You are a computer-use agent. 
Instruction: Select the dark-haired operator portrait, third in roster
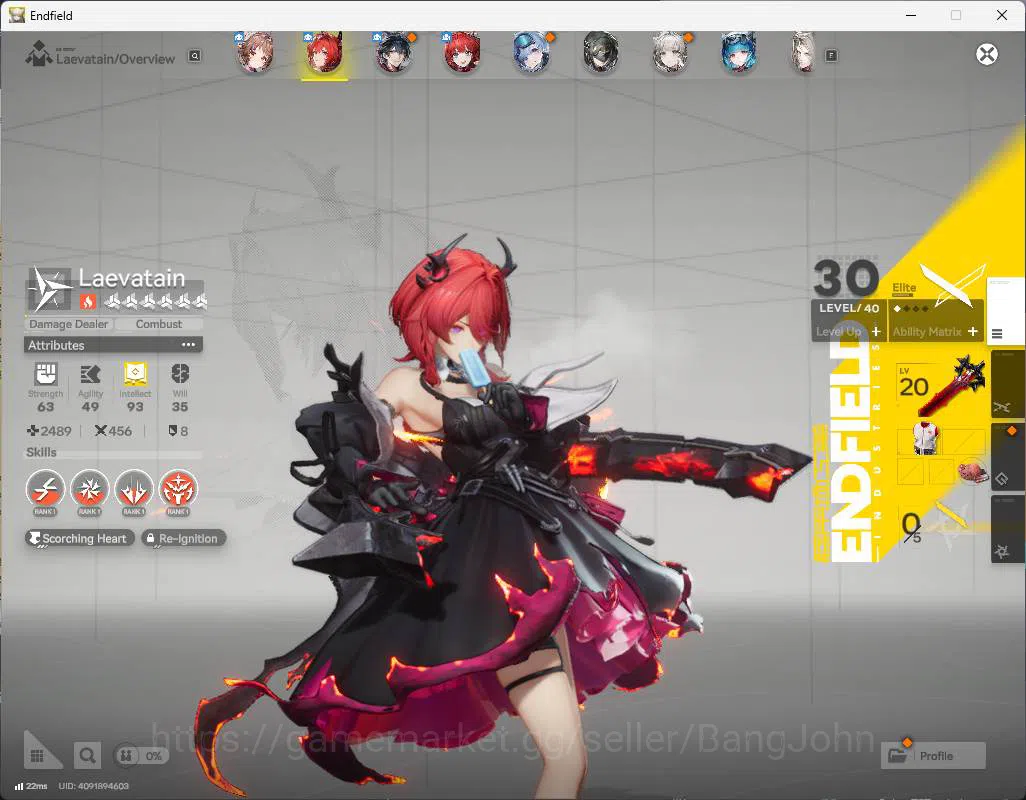(x=394, y=52)
